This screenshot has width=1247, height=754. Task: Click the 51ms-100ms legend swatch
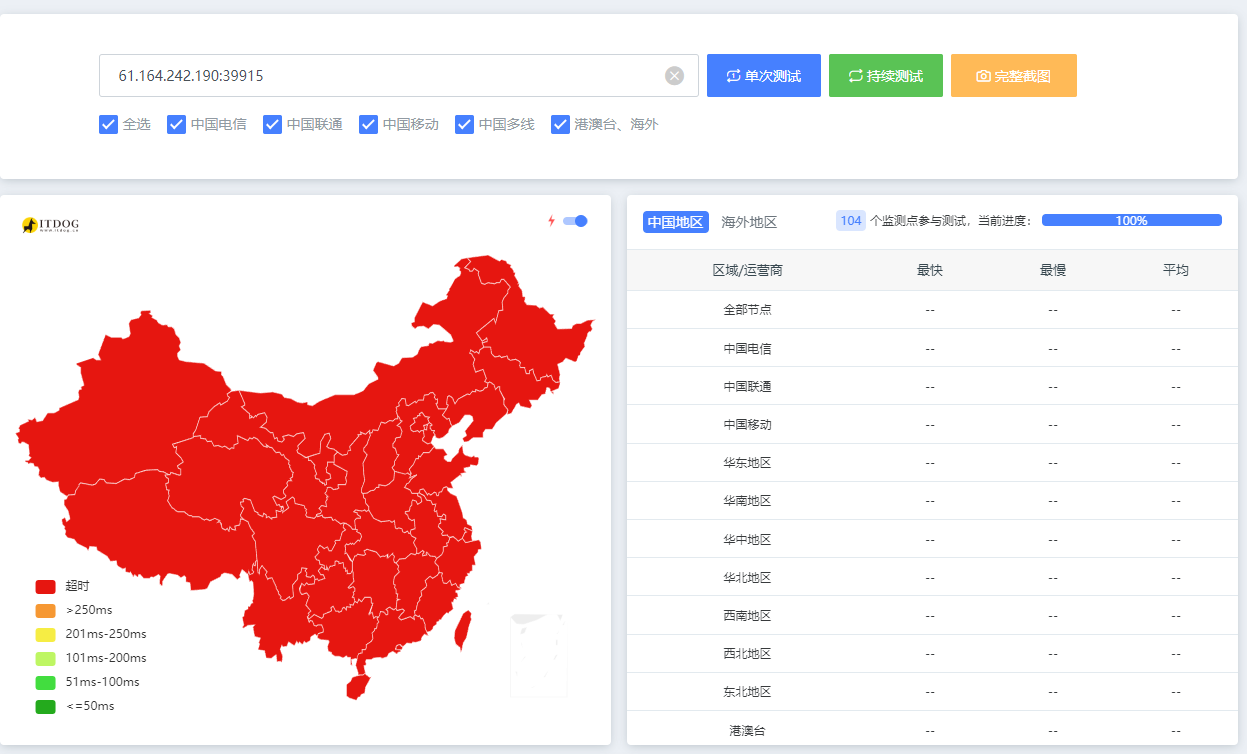coord(45,682)
